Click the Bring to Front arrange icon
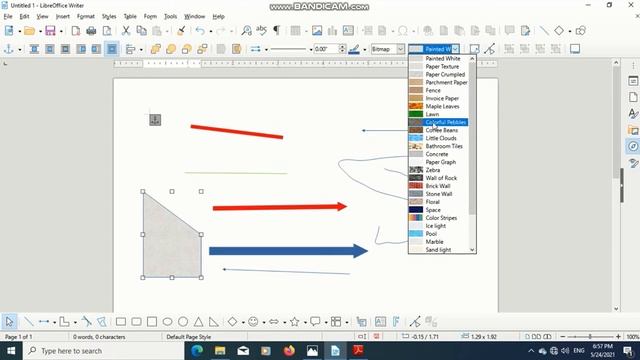Image resolution: width=640 pixels, height=360 pixels. coord(156,49)
